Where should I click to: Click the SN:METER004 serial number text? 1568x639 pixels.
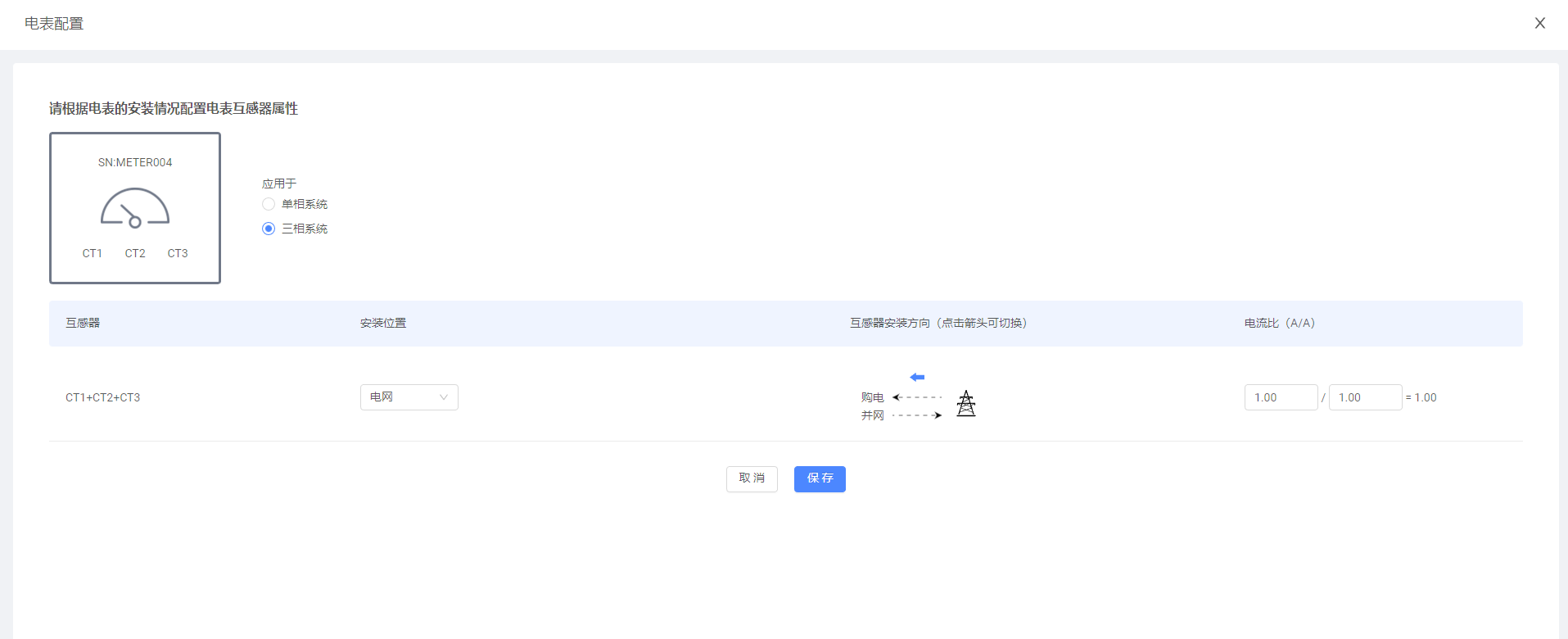click(135, 162)
